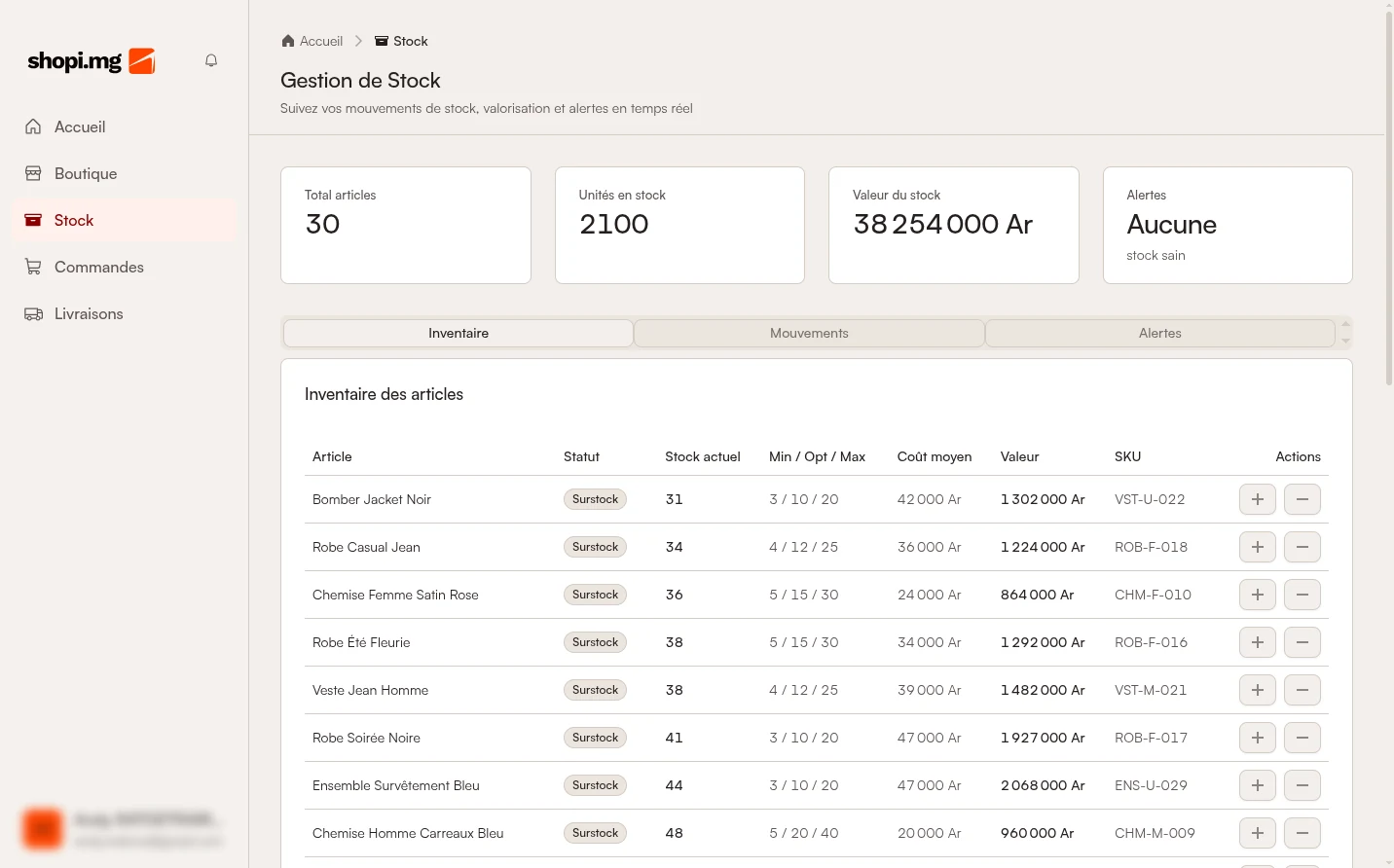Image resolution: width=1394 pixels, height=868 pixels.
Task: Click the Accueil home icon in sidebar
Action: click(x=33, y=127)
